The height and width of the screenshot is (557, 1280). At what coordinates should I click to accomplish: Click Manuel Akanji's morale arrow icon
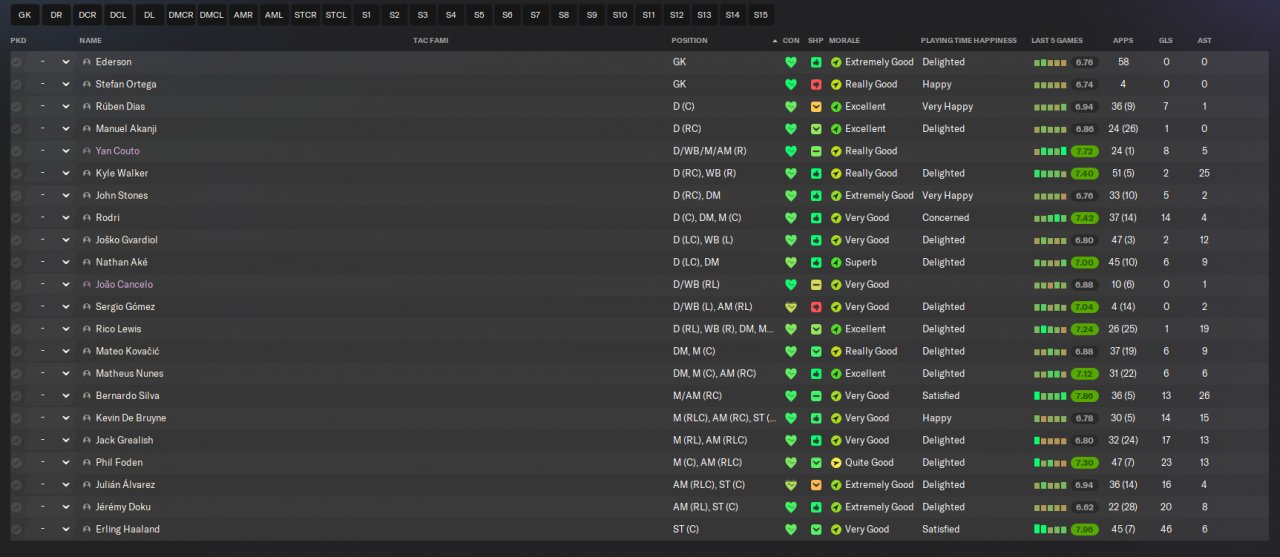click(x=836, y=129)
